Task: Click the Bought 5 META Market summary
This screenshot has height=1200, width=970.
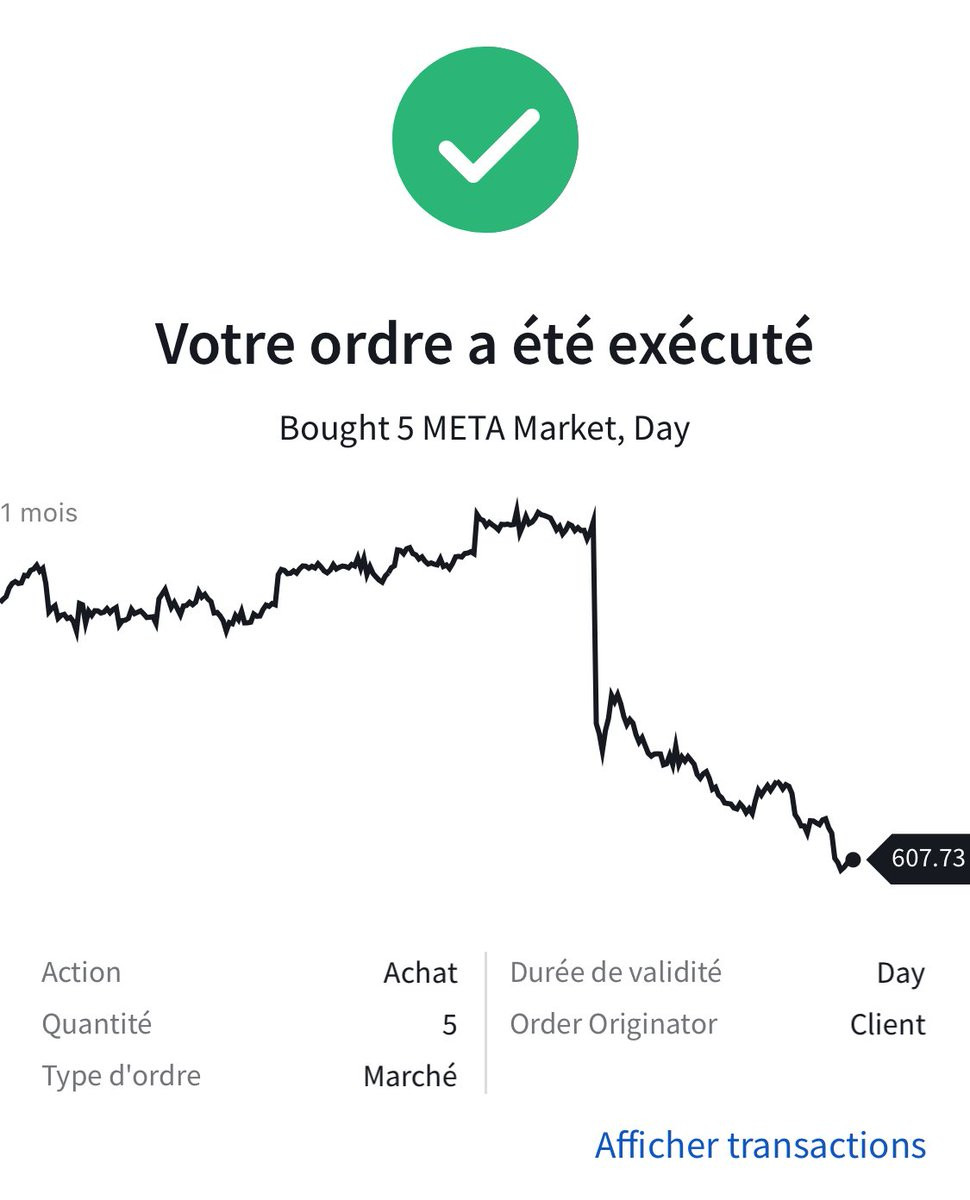Action: coord(485,428)
